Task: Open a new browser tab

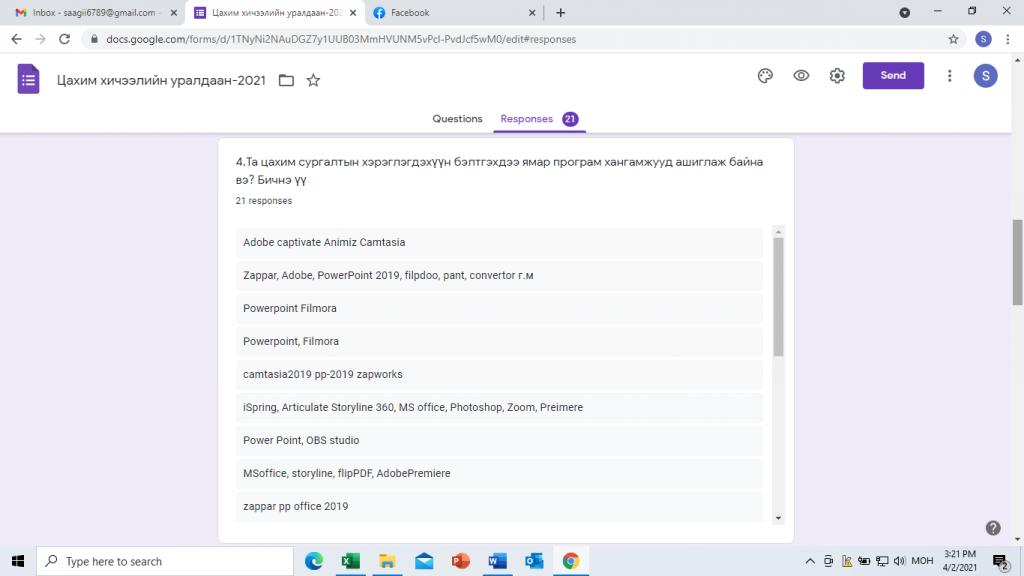Action: 560,12
